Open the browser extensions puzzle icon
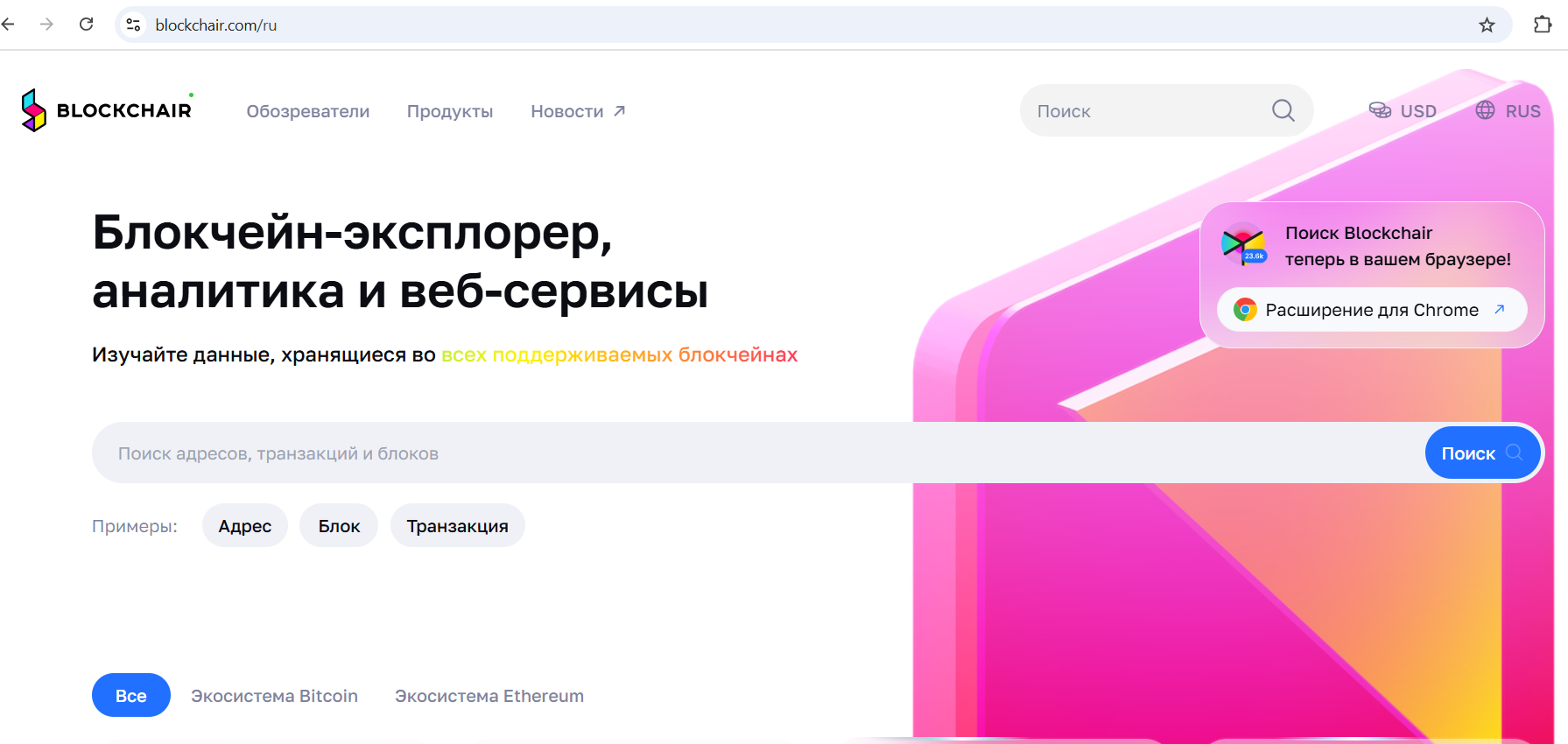The image size is (1568, 744). [1543, 25]
